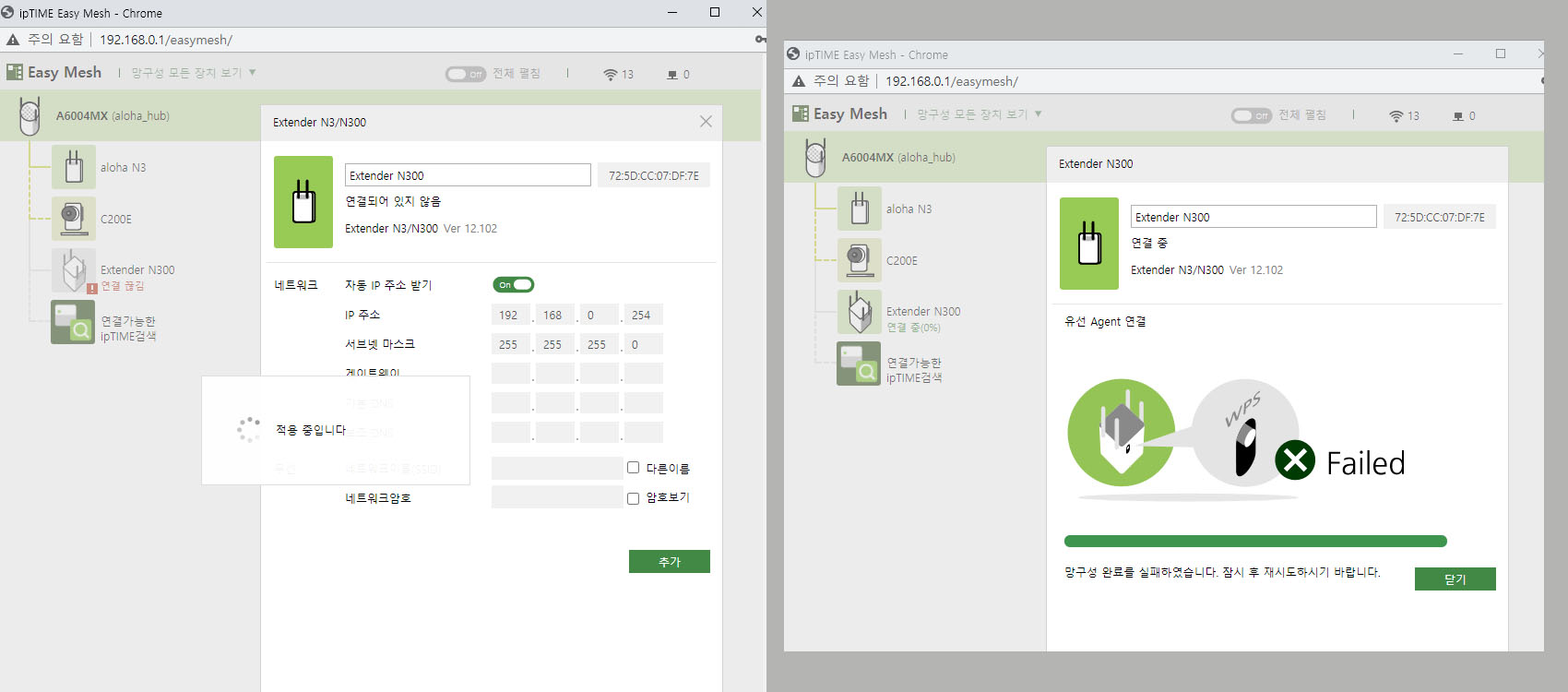This screenshot has width=1568, height=692.
Task: Maximize the right ipTIME Easy Mesh window
Action: click(x=1501, y=54)
